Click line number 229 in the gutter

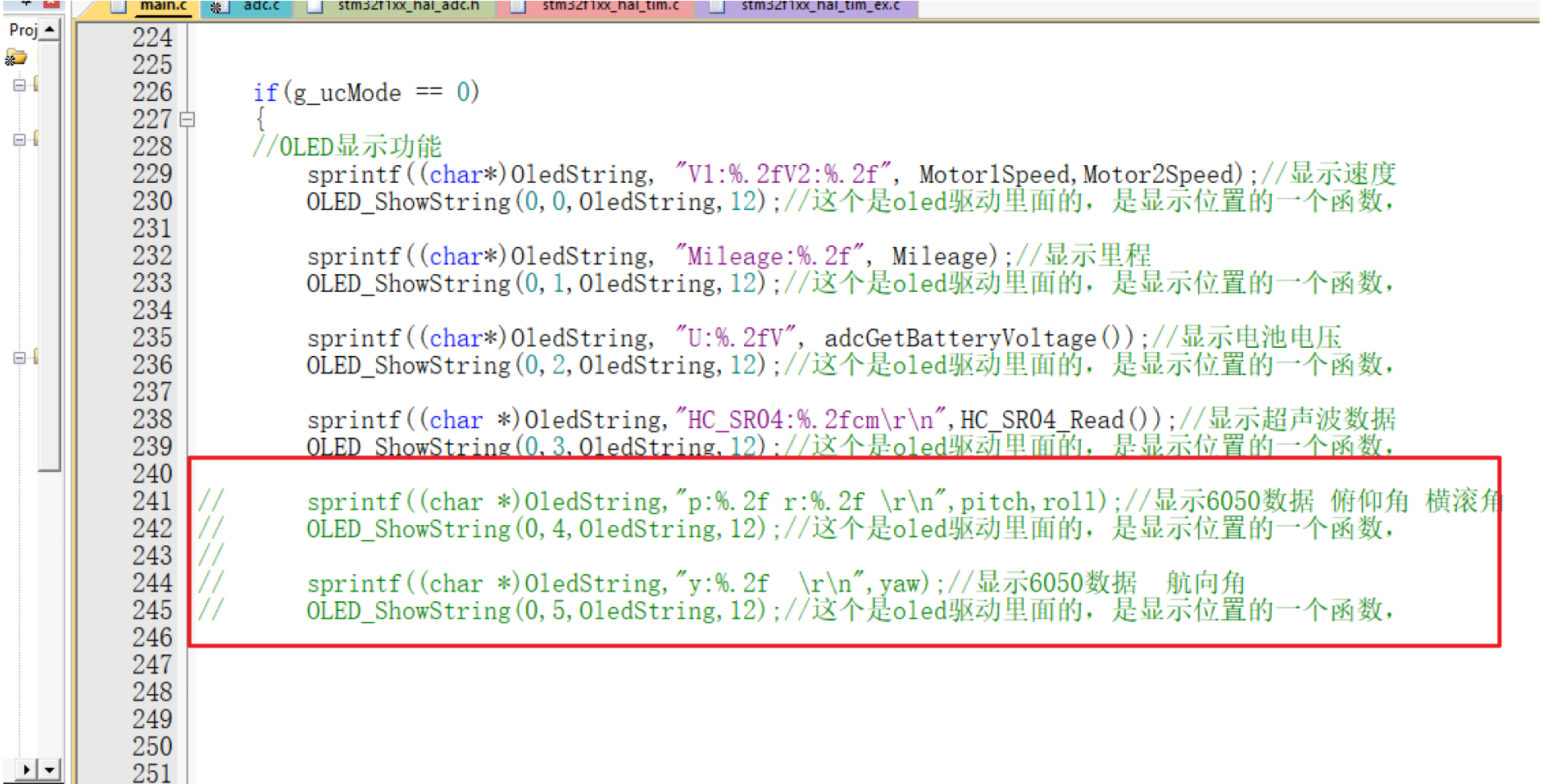pos(152,174)
